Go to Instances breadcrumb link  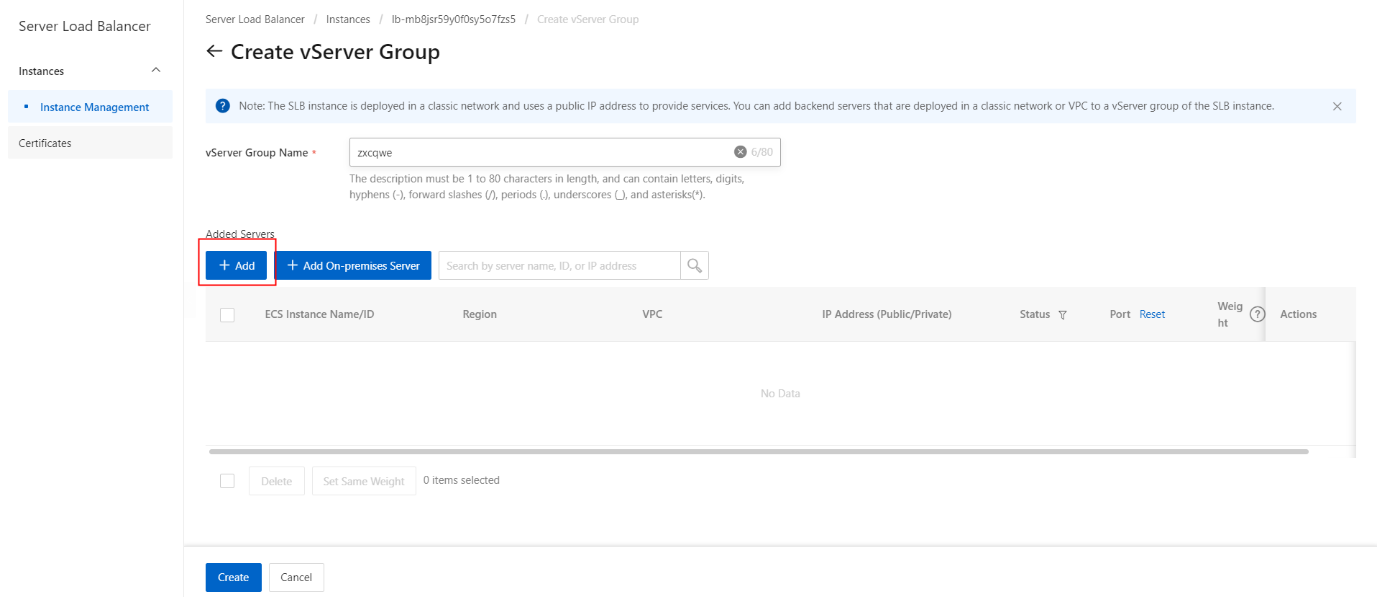point(348,19)
